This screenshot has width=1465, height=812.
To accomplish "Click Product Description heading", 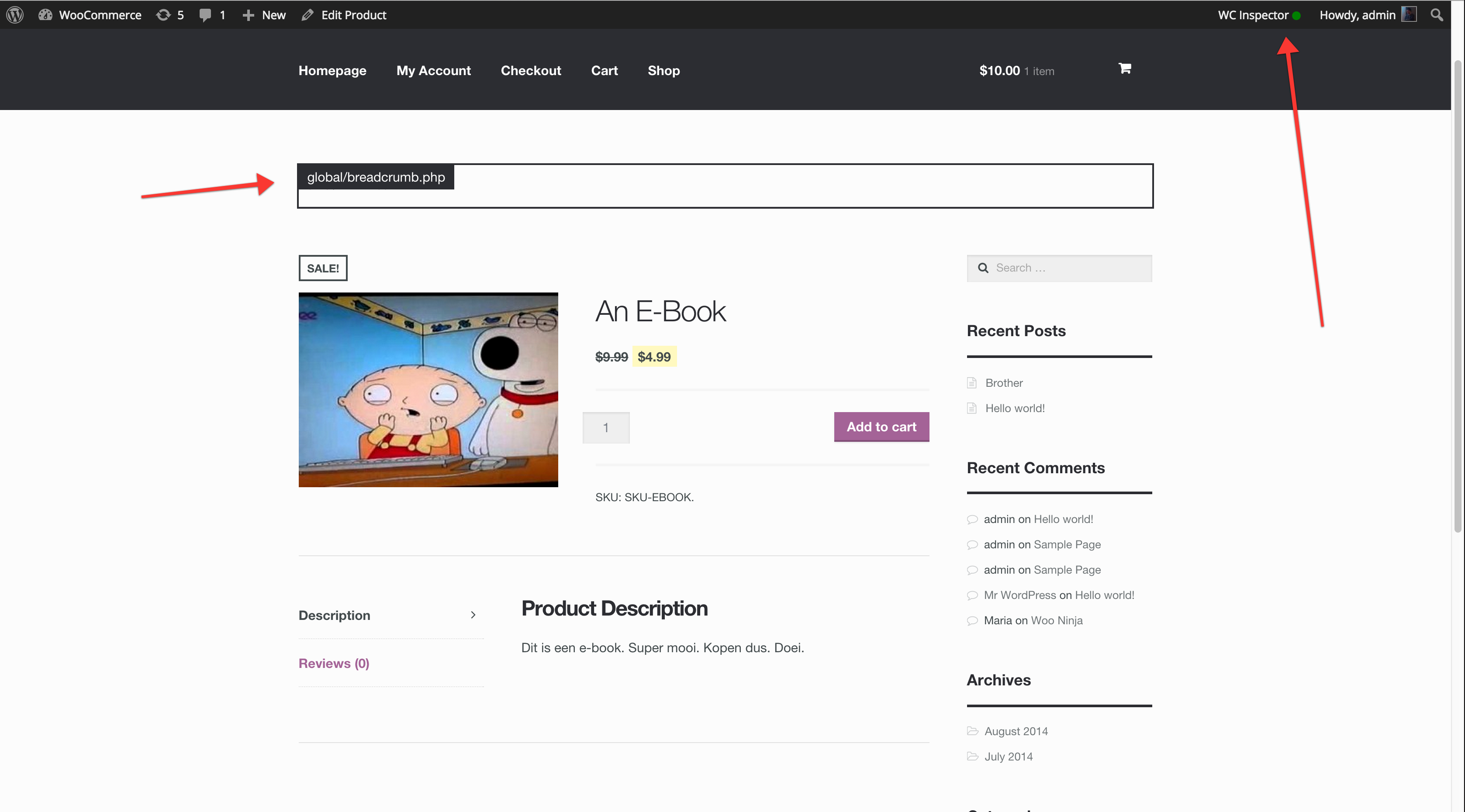I will pyautogui.click(x=614, y=609).
